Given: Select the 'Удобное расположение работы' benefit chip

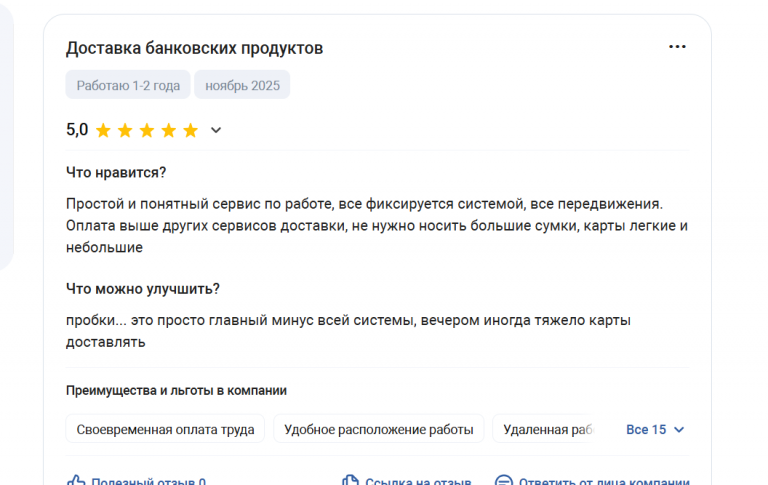Looking at the screenshot, I should click(x=378, y=430).
